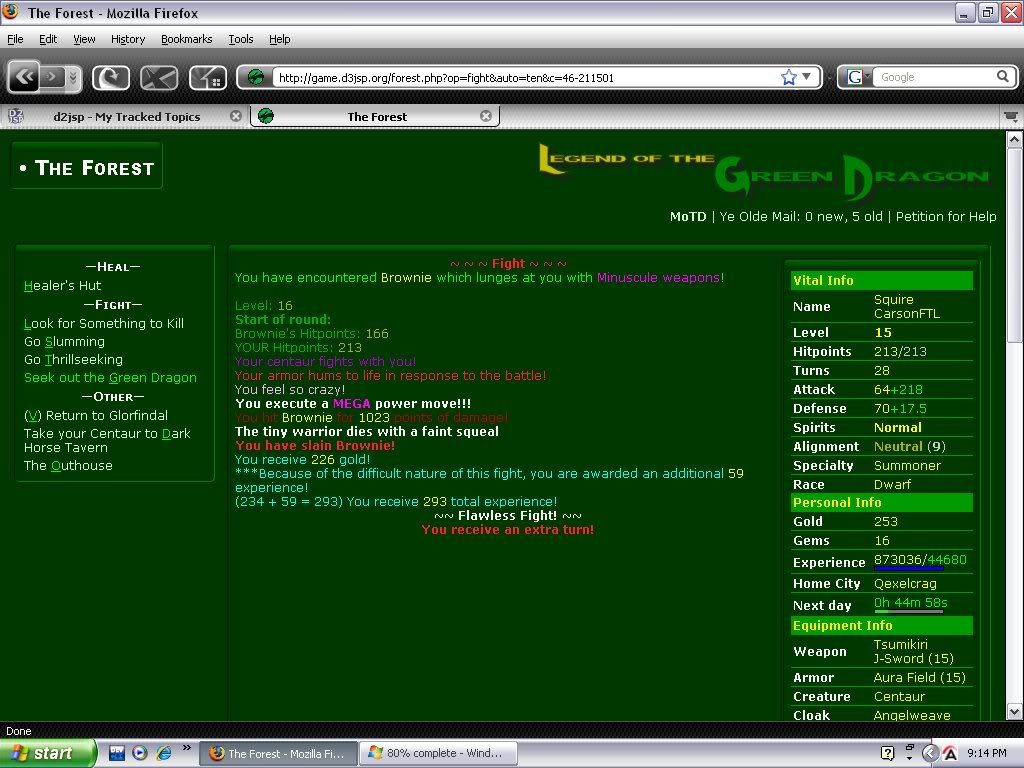
Task: Close the d2jsp My Tracked Topics tab
Action: coord(236,116)
